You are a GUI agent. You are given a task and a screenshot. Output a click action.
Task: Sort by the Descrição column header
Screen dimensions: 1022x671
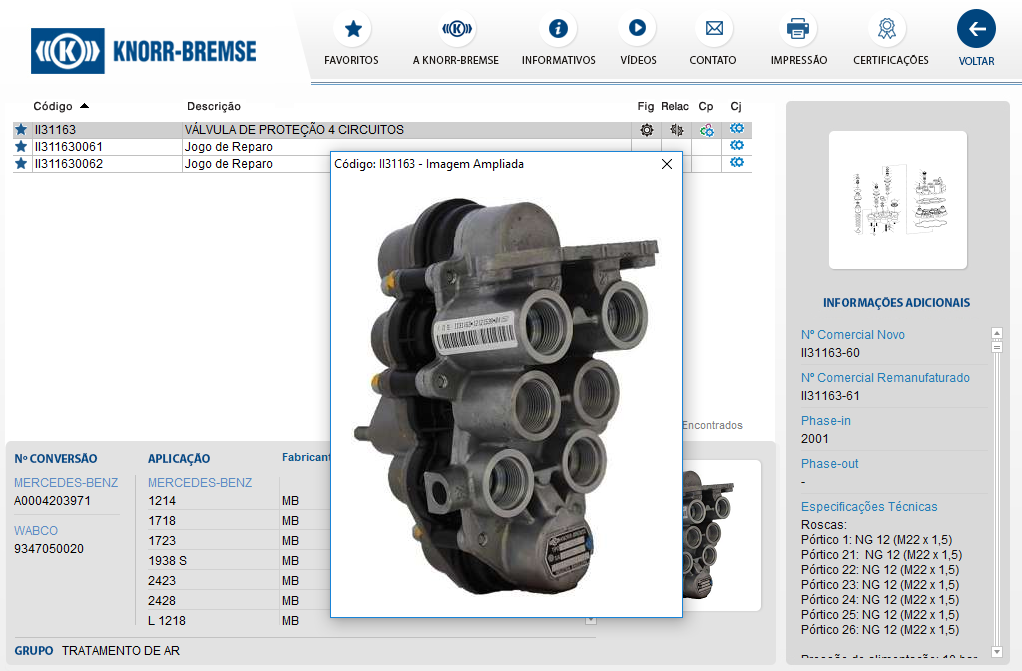214,106
